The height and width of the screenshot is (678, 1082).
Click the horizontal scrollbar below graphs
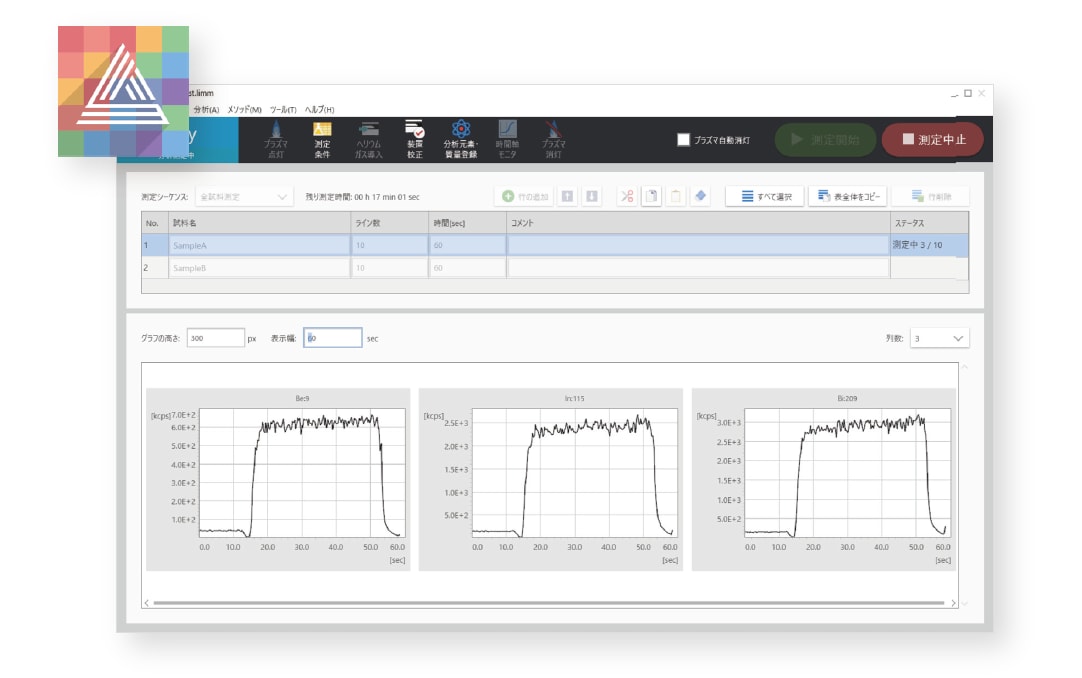pos(549,603)
